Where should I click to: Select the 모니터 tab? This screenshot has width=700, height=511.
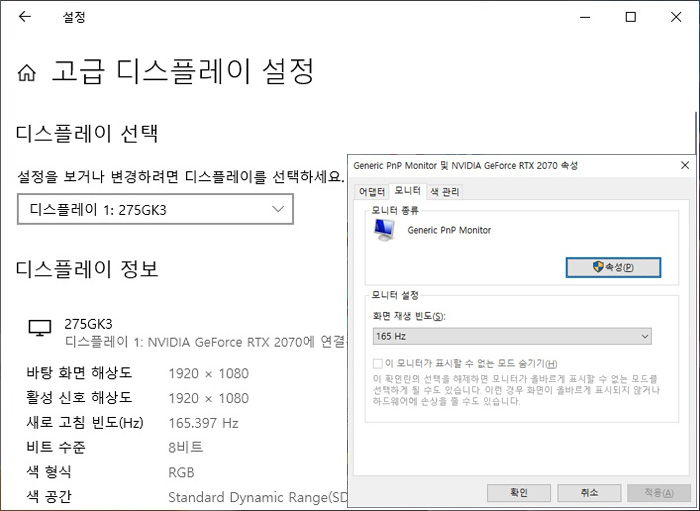coord(407,190)
